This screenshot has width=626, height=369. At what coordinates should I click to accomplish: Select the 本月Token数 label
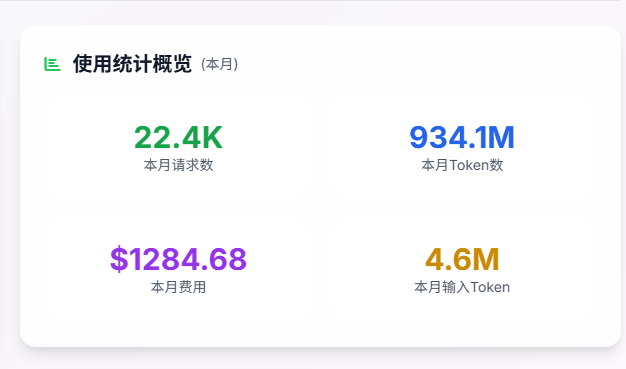coord(462,165)
